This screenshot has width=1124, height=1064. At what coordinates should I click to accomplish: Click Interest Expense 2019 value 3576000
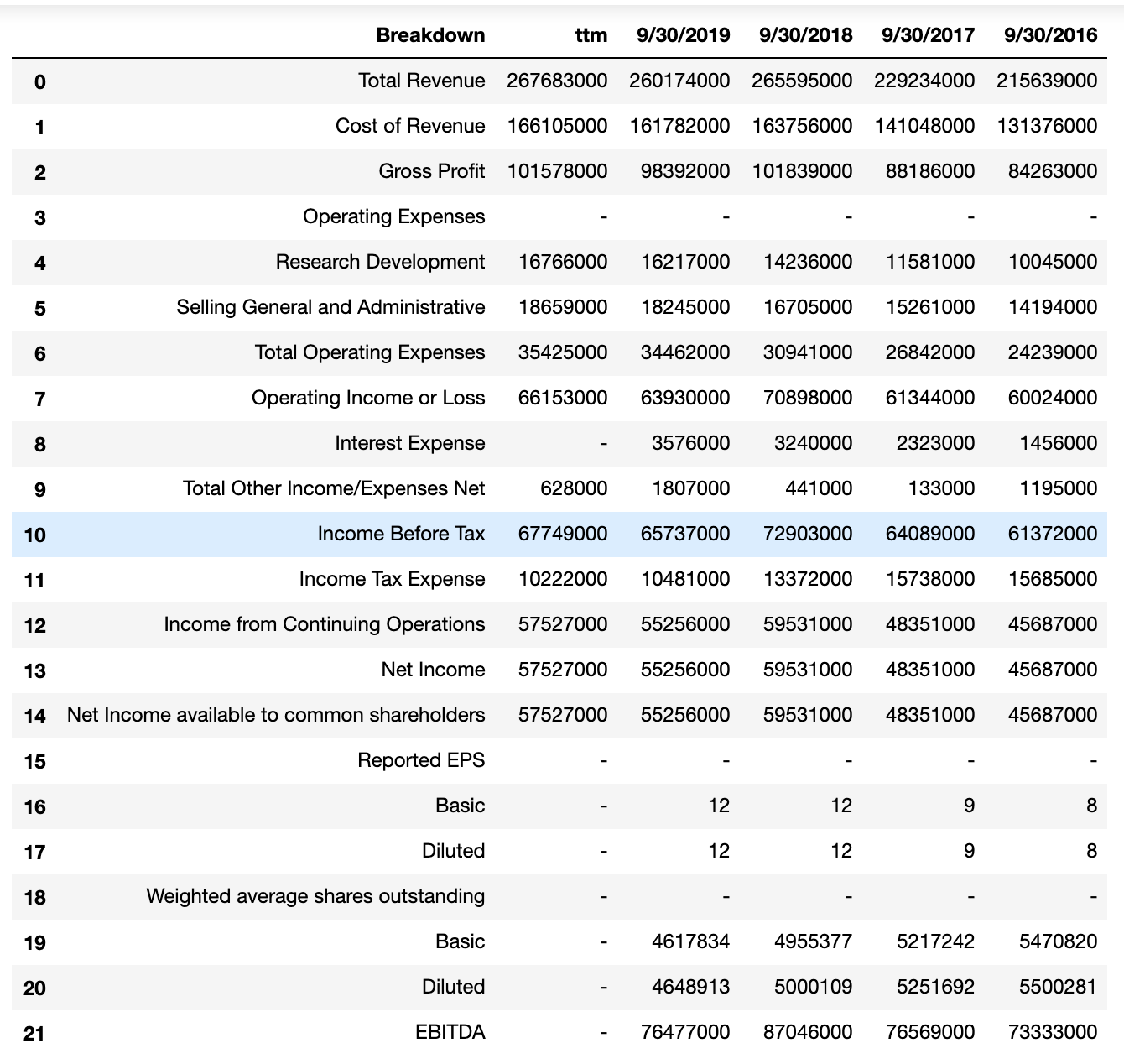pos(691,443)
